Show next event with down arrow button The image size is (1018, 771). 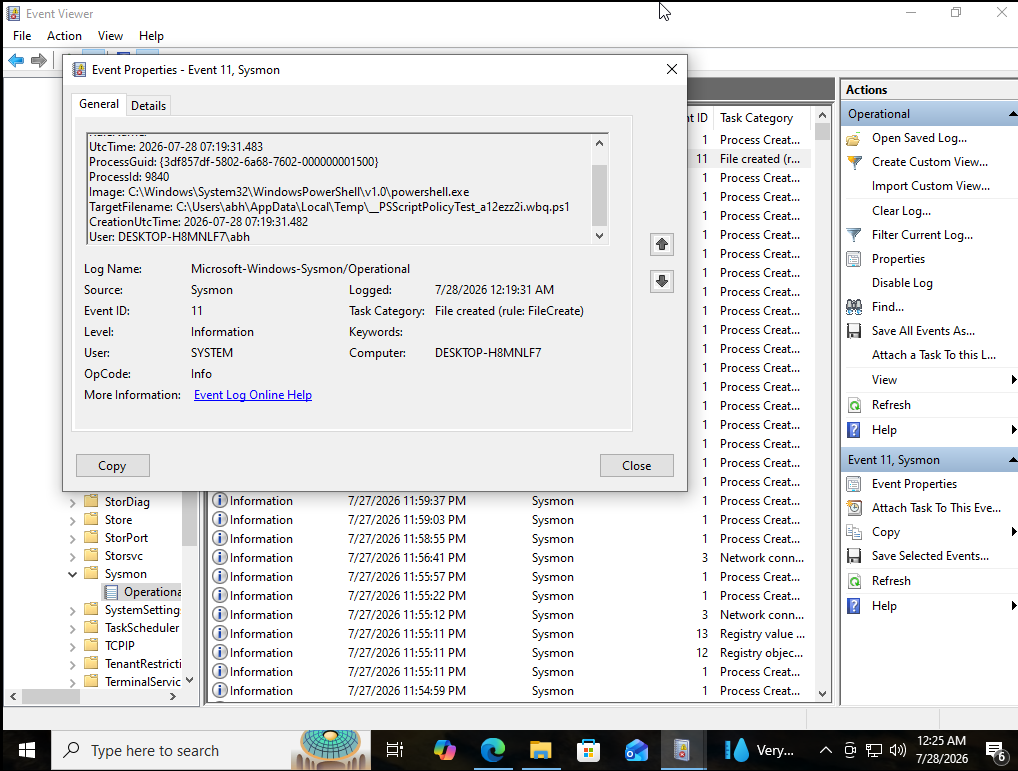coord(662,281)
